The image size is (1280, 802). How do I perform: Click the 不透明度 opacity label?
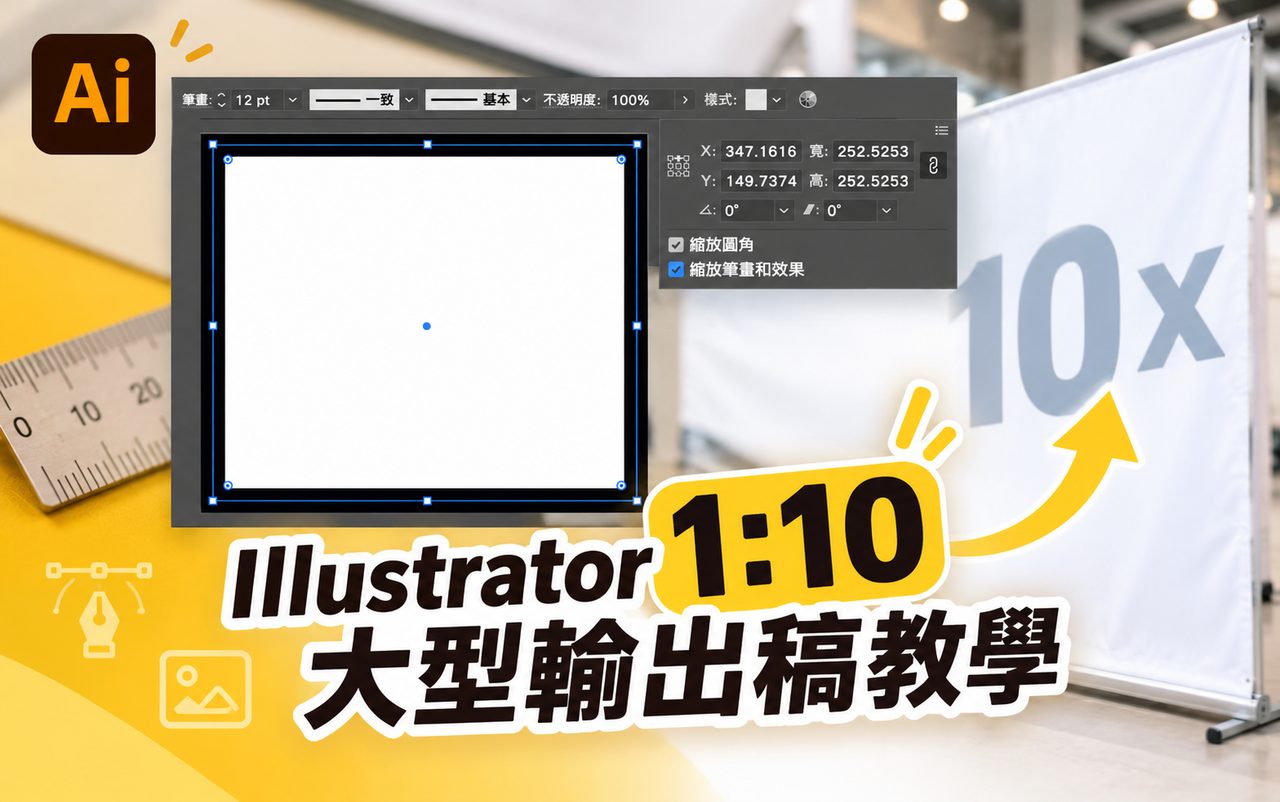pos(572,100)
